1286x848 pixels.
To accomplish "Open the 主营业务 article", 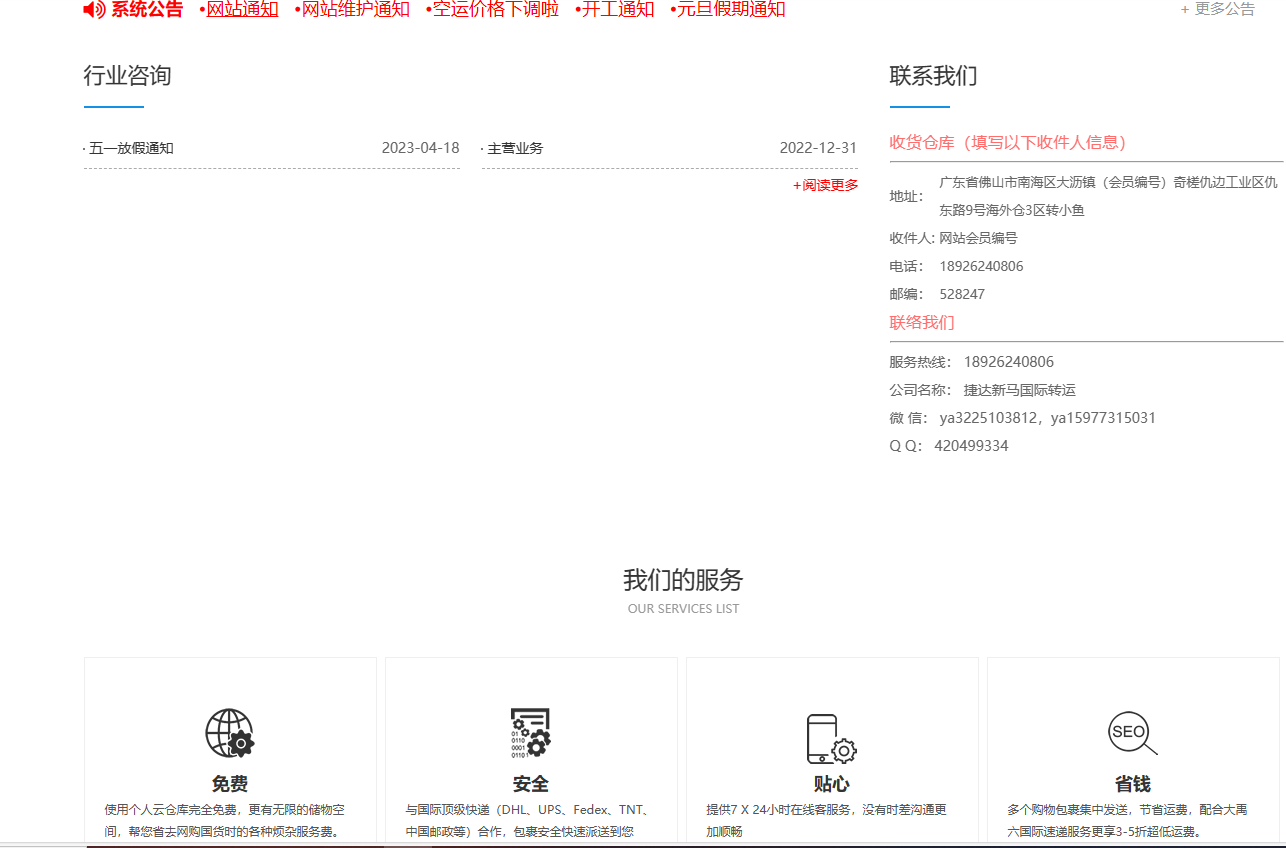I will pyautogui.click(x=515, y=148).
